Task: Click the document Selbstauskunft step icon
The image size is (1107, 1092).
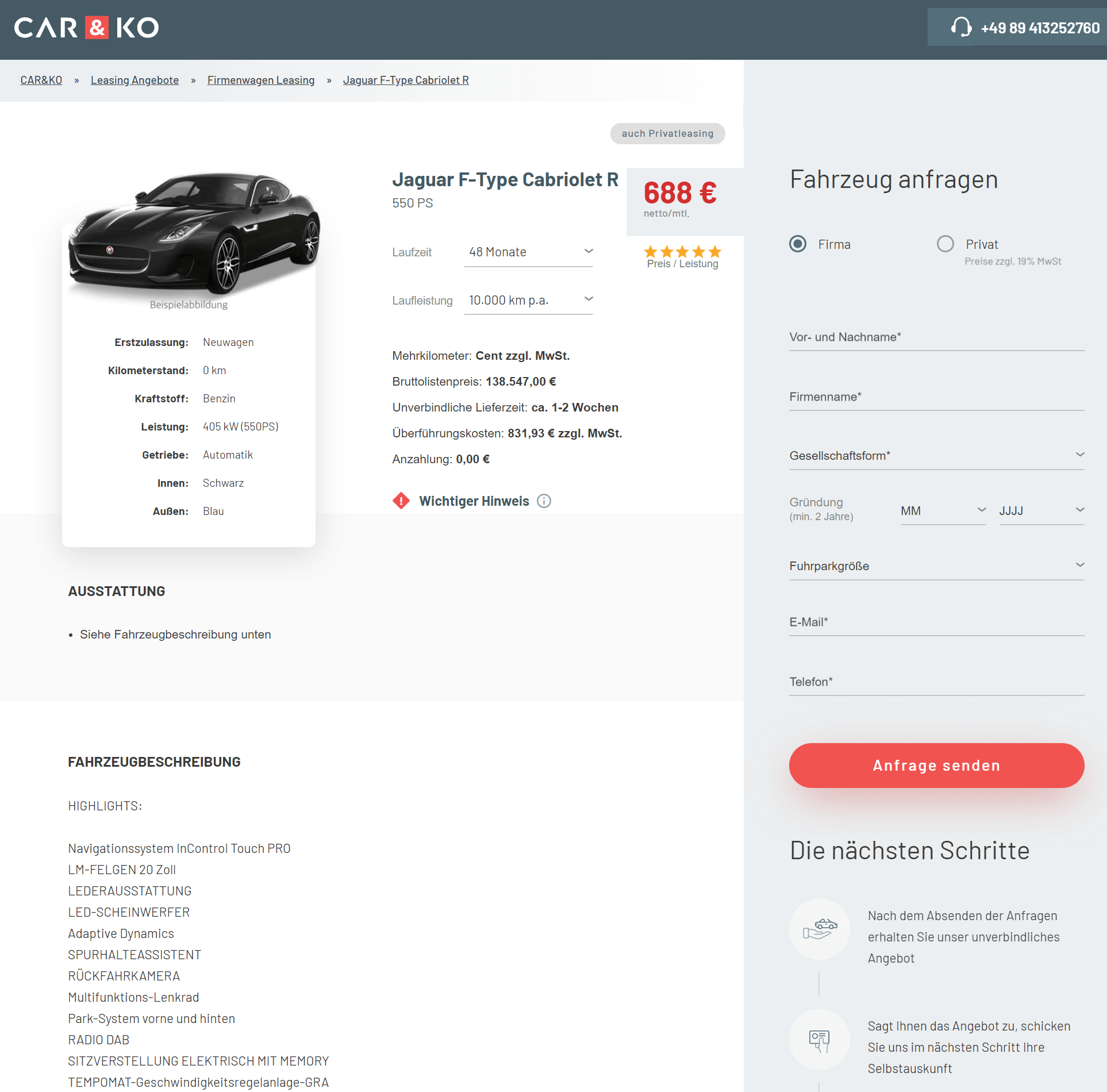Action: 820,1039
